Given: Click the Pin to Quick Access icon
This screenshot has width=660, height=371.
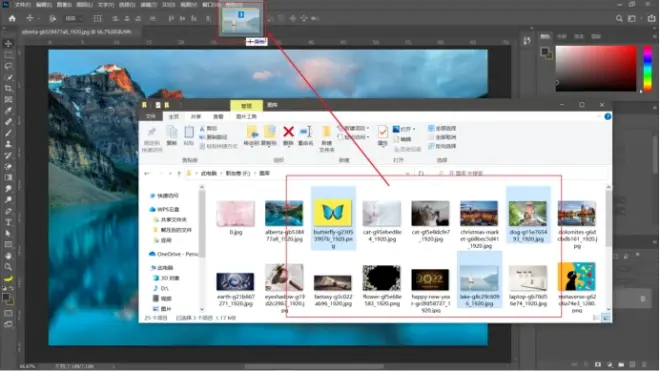Looking at the screenshot, I should (152, 132).
